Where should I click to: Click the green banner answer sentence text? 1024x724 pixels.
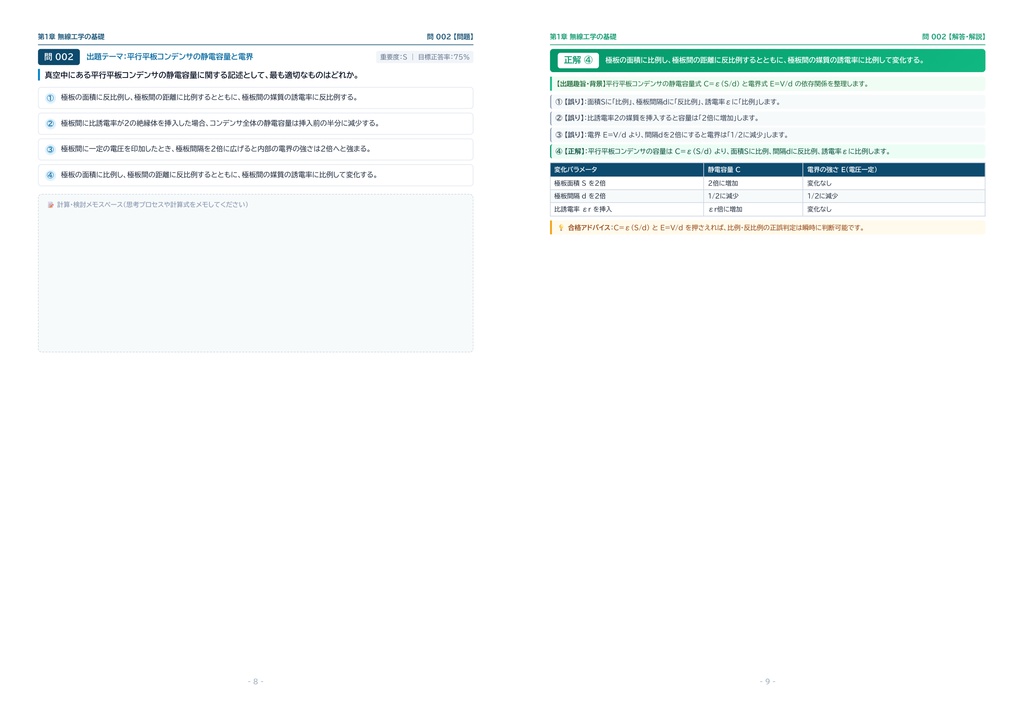pos(764,60)
